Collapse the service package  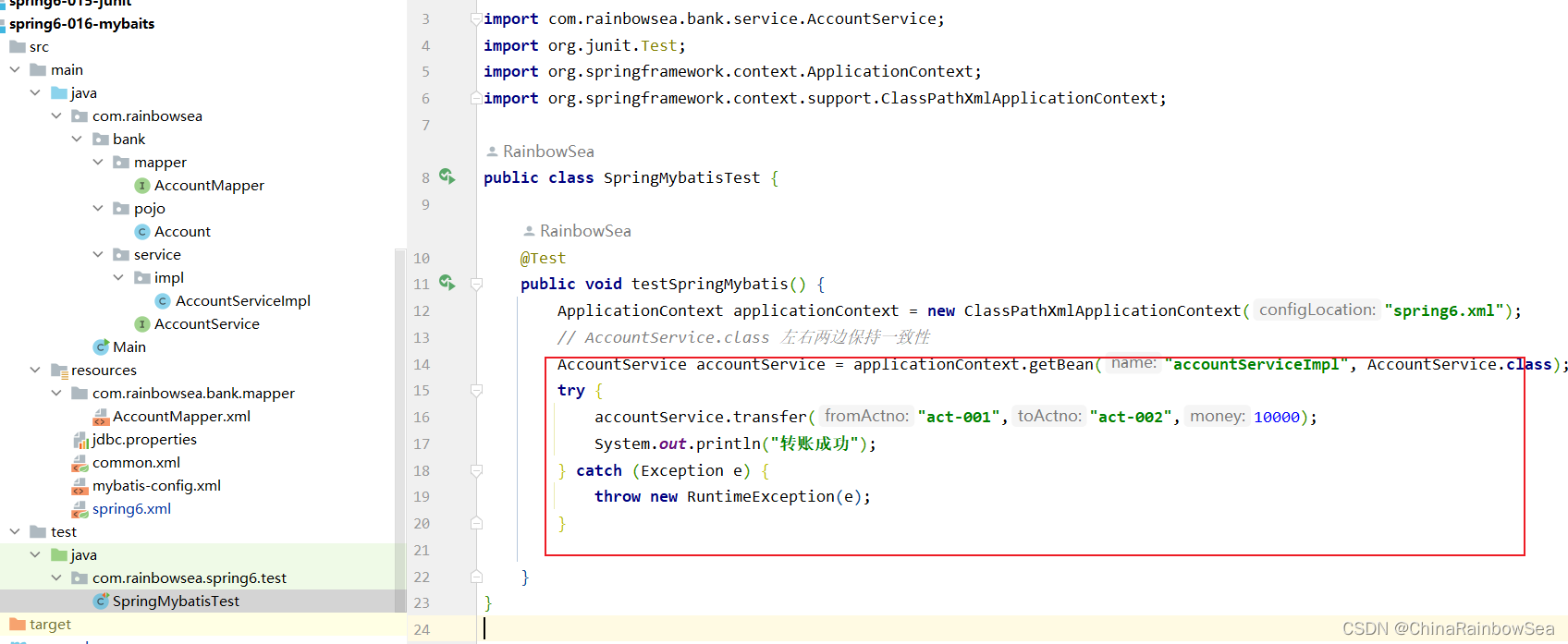pos(98,254)
